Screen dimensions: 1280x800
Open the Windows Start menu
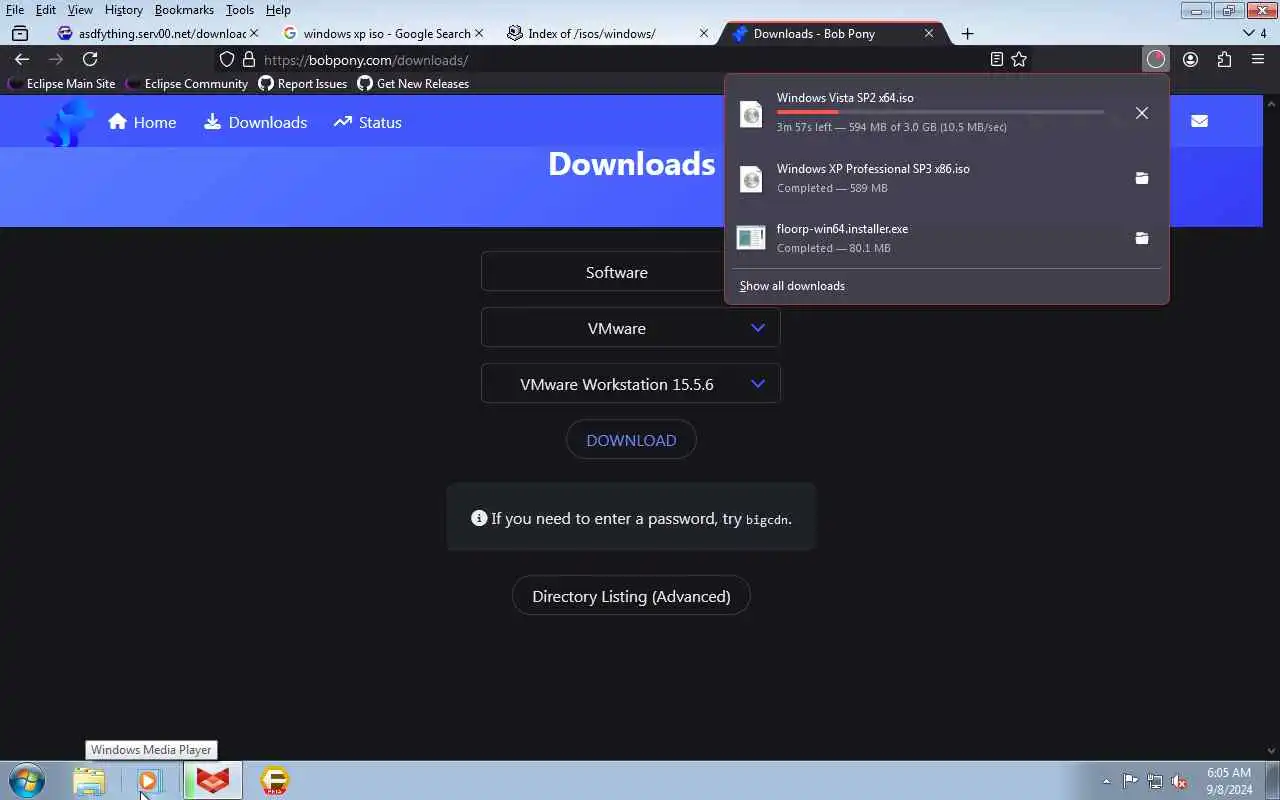tap(27, 780)
